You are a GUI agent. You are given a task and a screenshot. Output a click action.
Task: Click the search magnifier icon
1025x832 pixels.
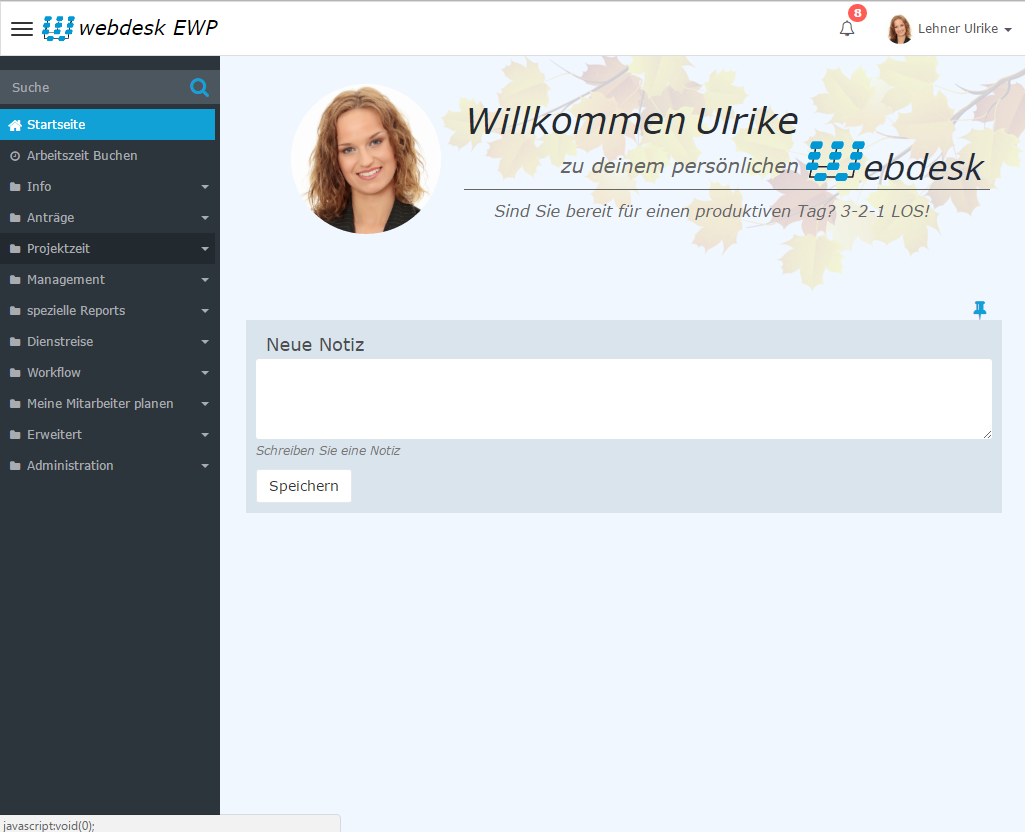(x=199, y=88)
